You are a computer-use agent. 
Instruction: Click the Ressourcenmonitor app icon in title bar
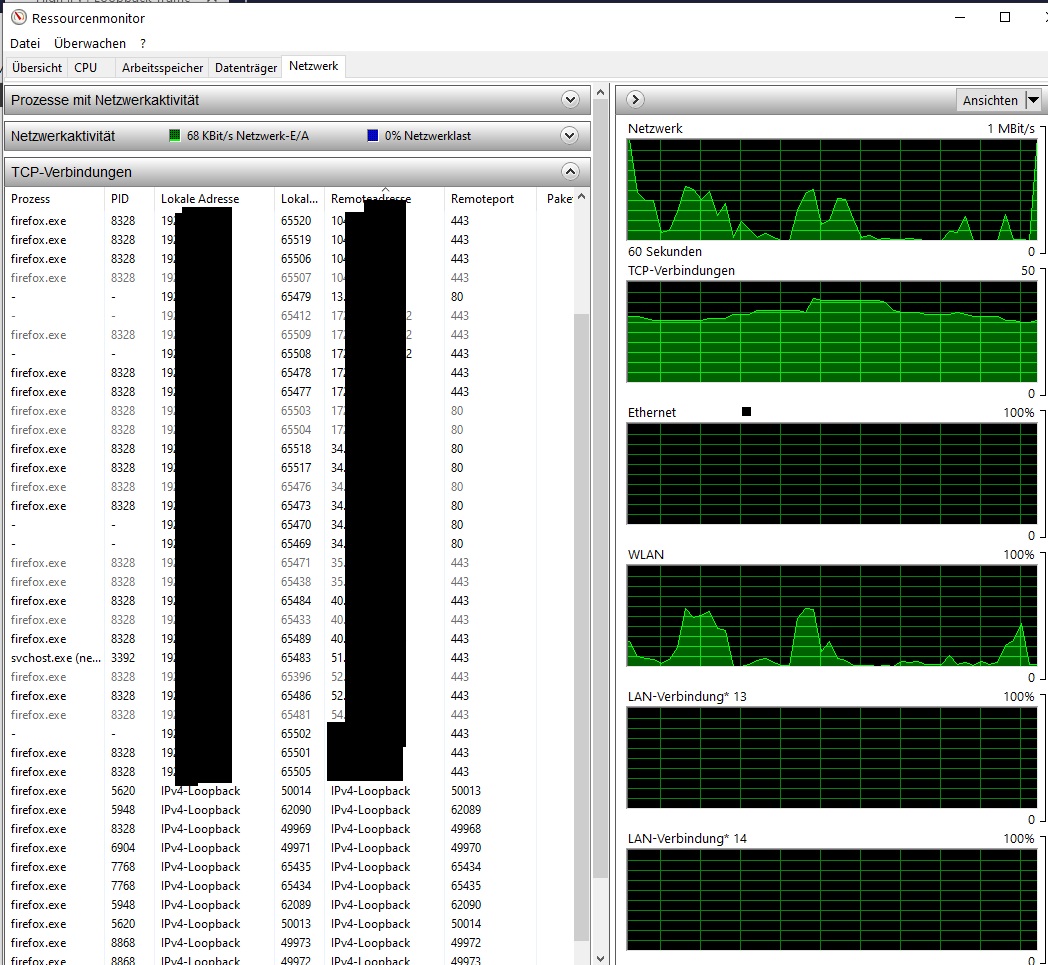pyautogui.click(x=19, y=17)
